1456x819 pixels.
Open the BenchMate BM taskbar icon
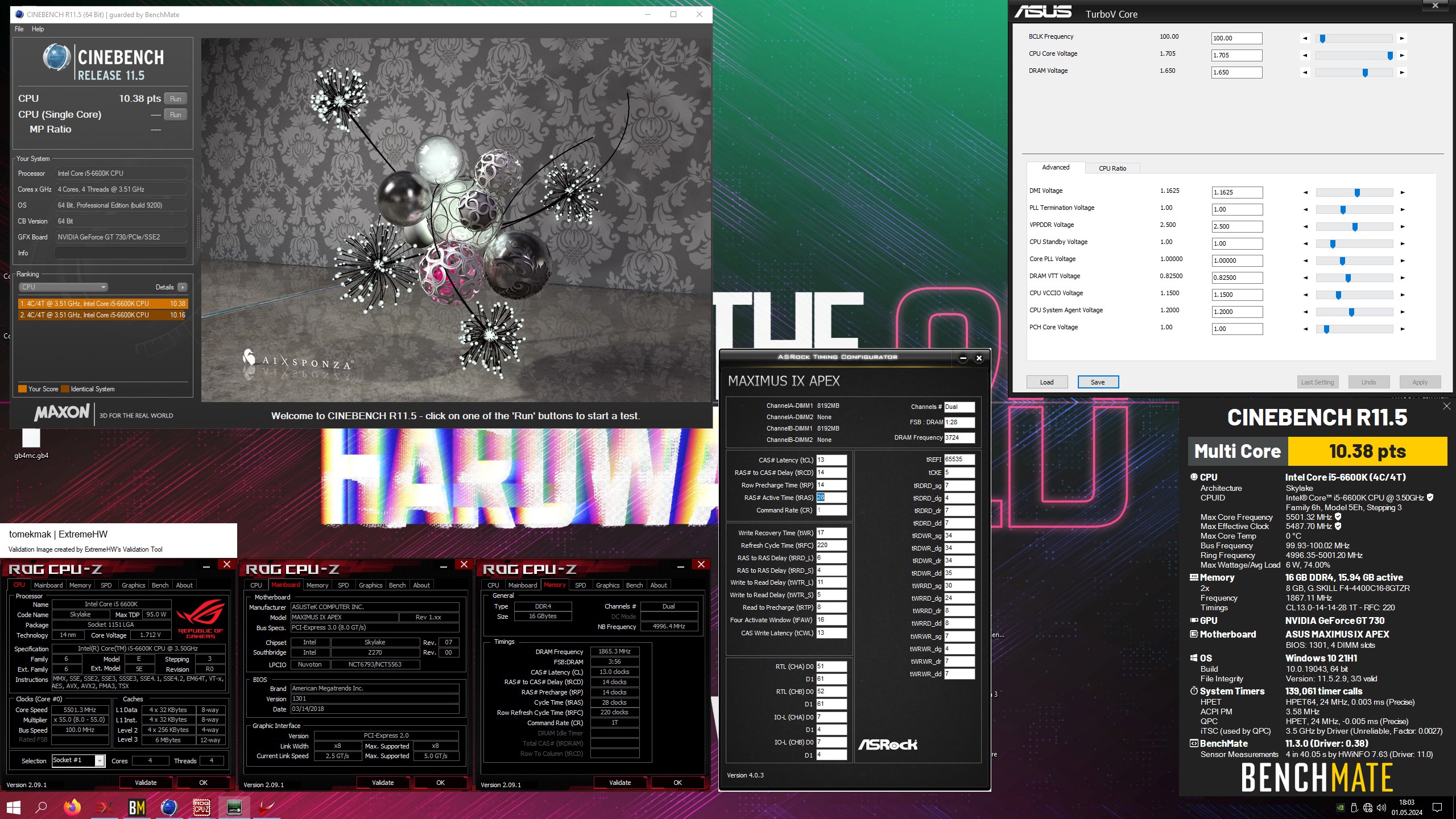[x=137, y=807]
